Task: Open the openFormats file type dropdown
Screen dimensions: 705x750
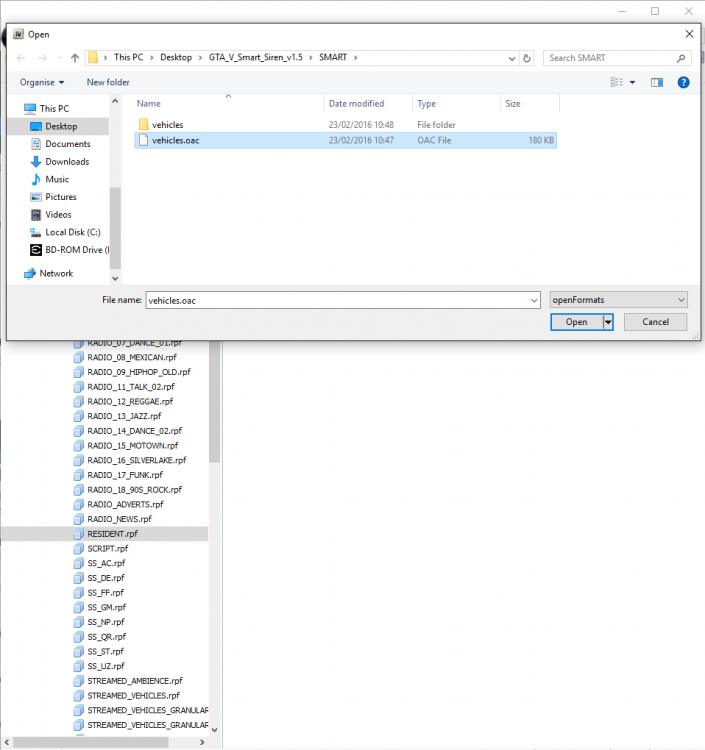Action: tap(618, 300)
